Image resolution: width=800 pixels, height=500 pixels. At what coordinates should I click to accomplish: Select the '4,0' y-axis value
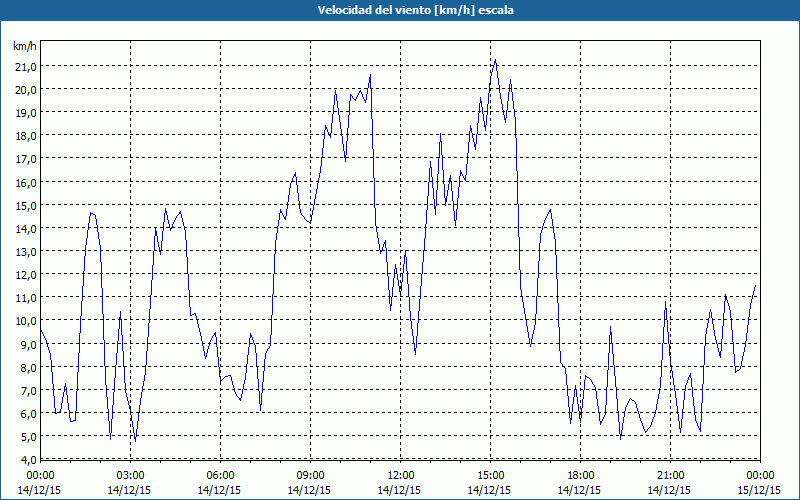[28, 460]
